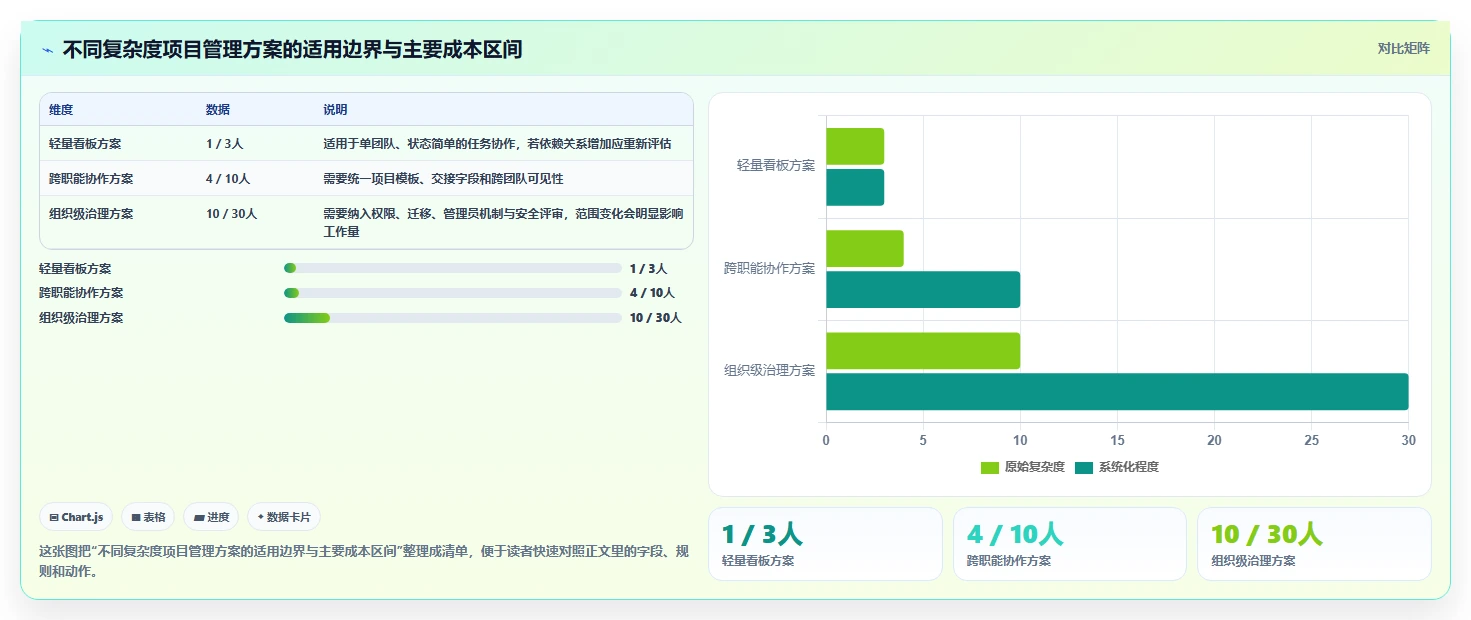Click the 10 / 30人 table cell
Screen dimensions: 1471x620
231,213
